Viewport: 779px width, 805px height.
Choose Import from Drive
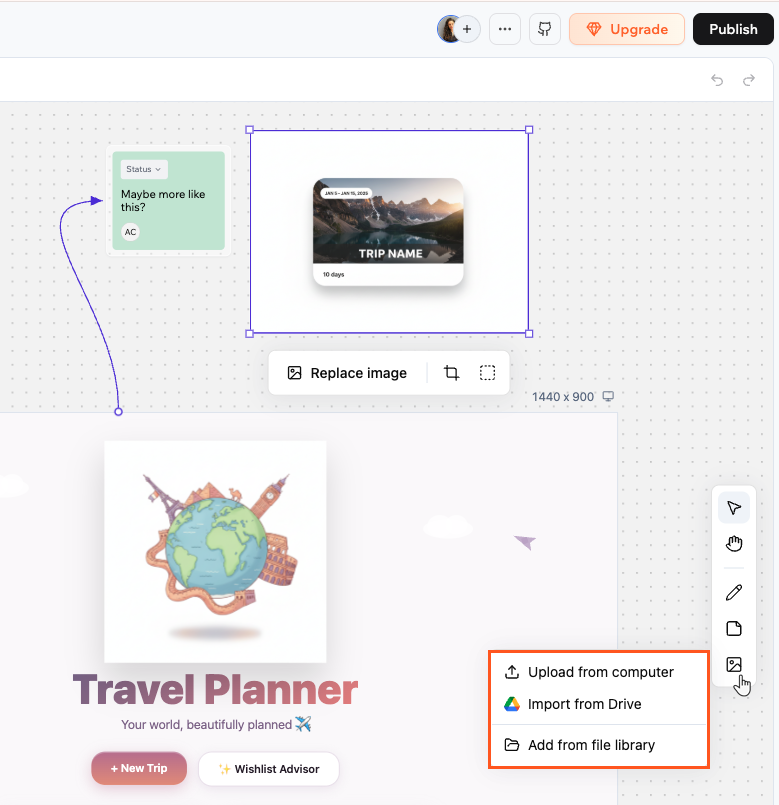[x=599, y=704]
